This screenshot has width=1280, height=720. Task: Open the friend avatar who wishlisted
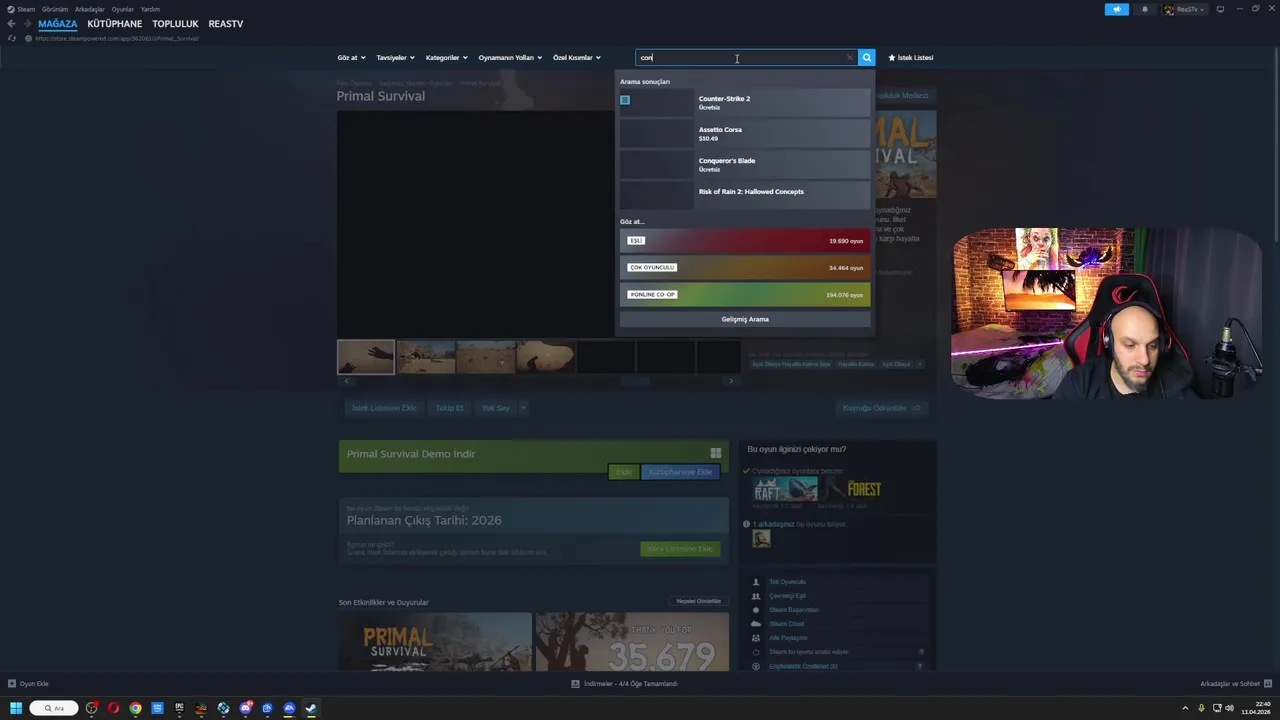pyautogui.click(x=762, y=538)
